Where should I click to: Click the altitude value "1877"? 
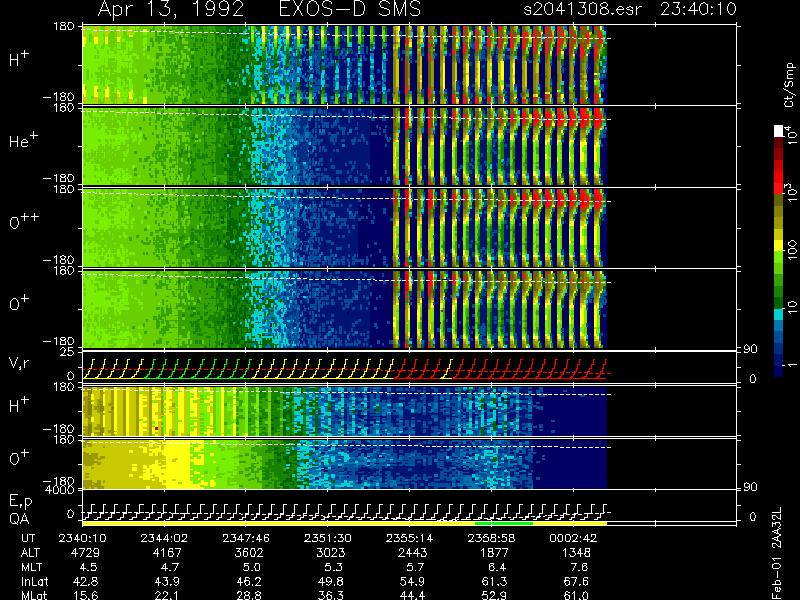494,553
